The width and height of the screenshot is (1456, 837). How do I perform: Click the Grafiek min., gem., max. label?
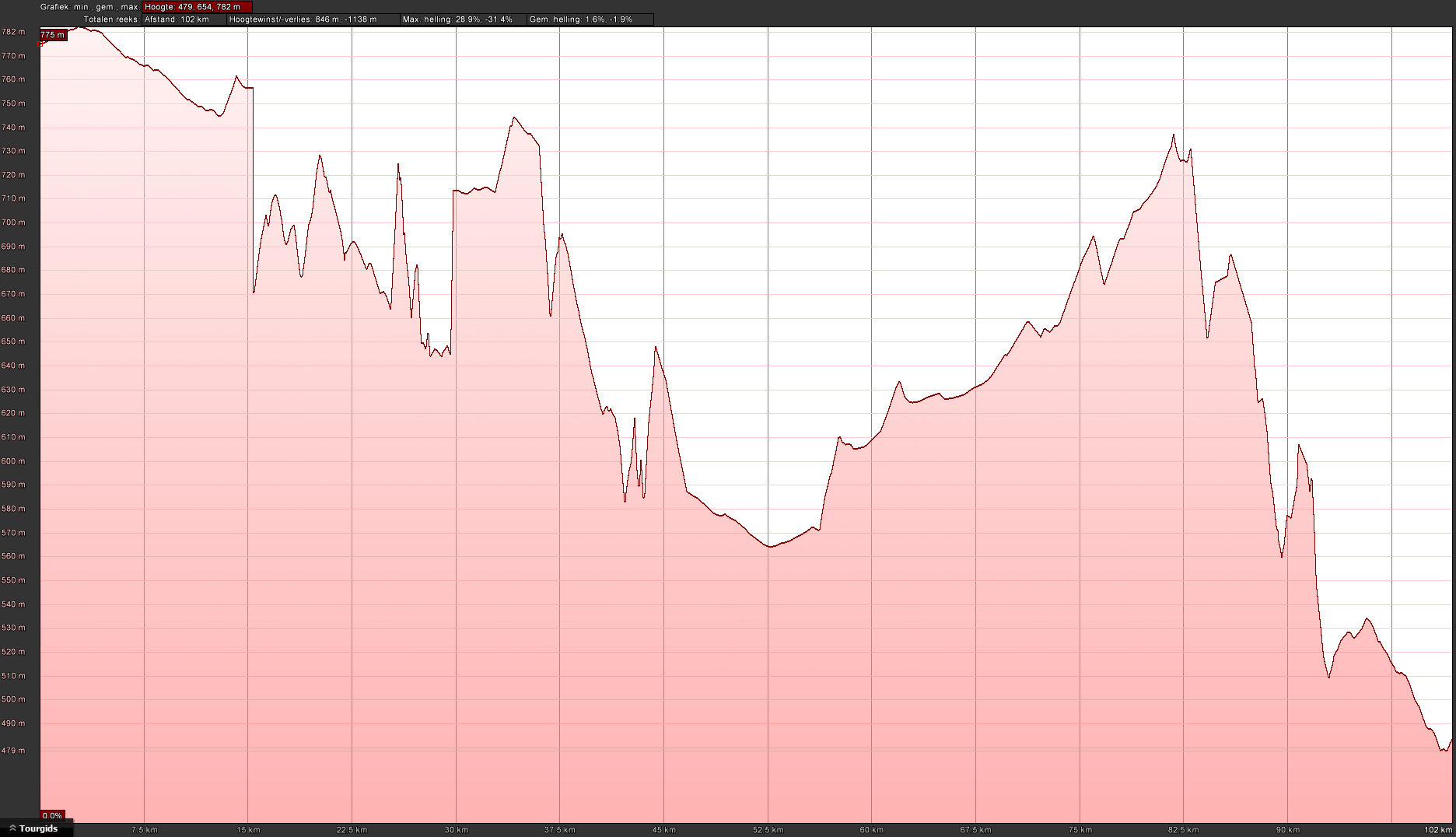tap(89, 7)
